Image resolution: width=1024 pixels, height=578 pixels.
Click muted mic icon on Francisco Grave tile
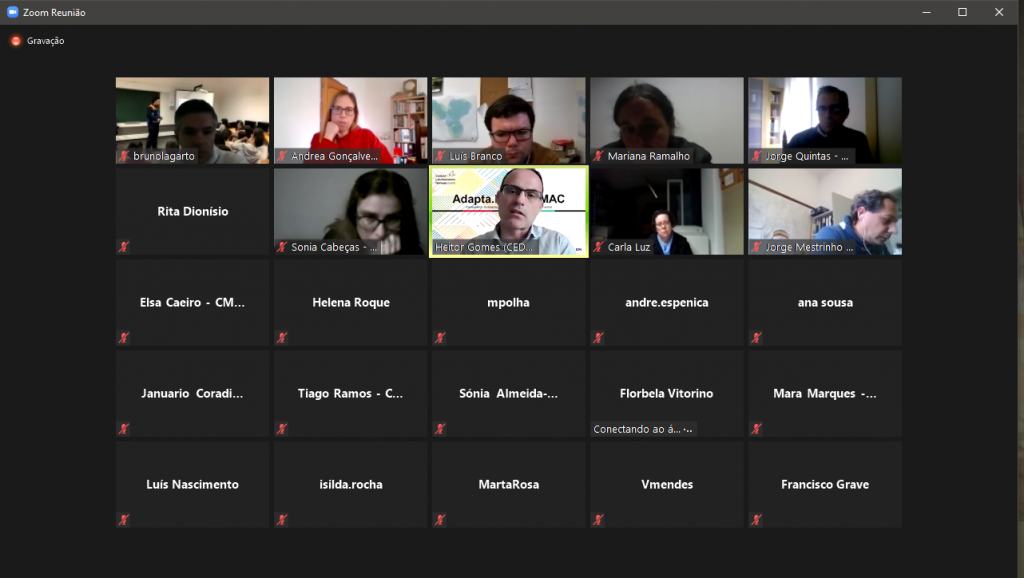(x=756, y=520)
